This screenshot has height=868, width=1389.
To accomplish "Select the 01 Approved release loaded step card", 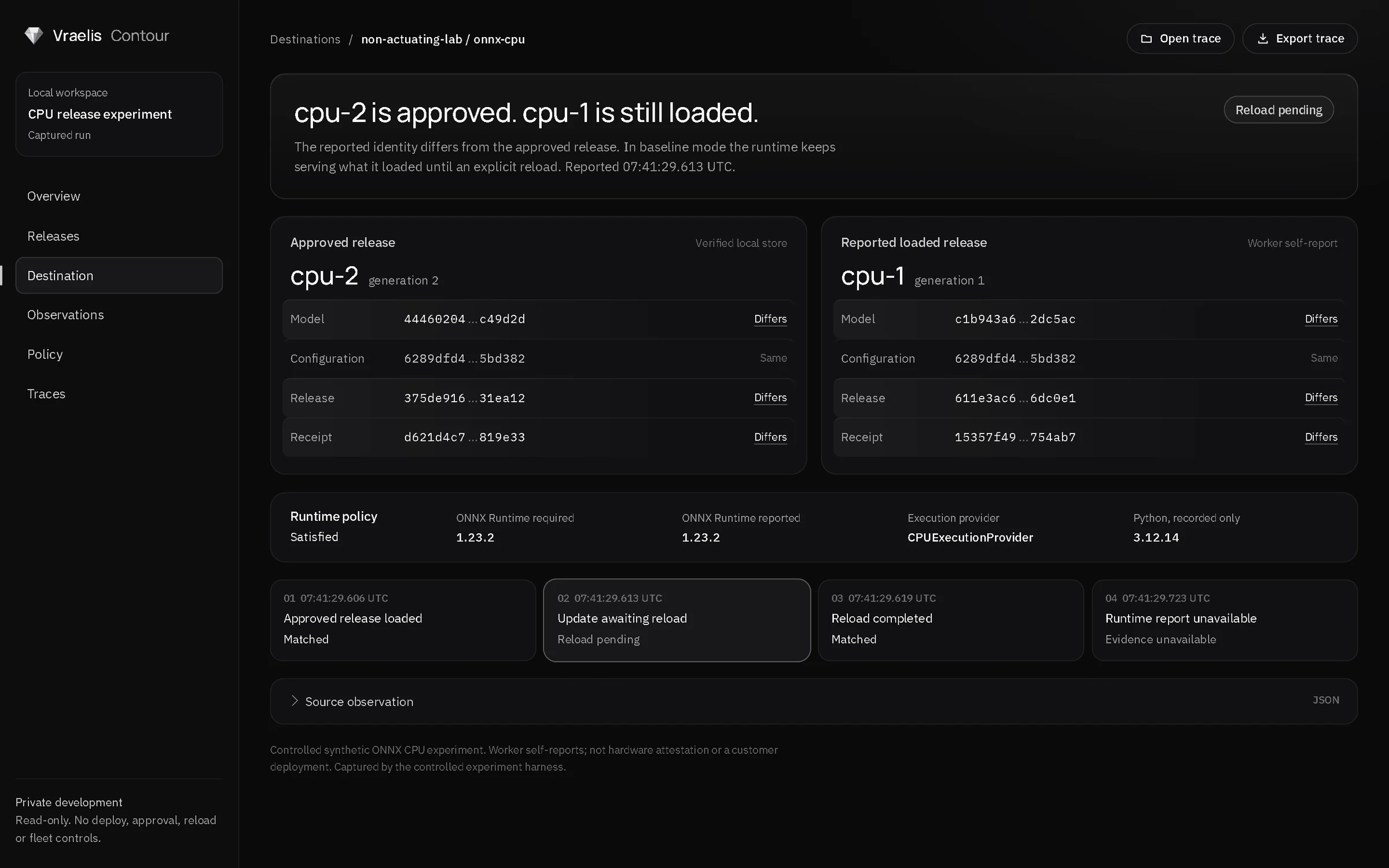I will [403, 620].
